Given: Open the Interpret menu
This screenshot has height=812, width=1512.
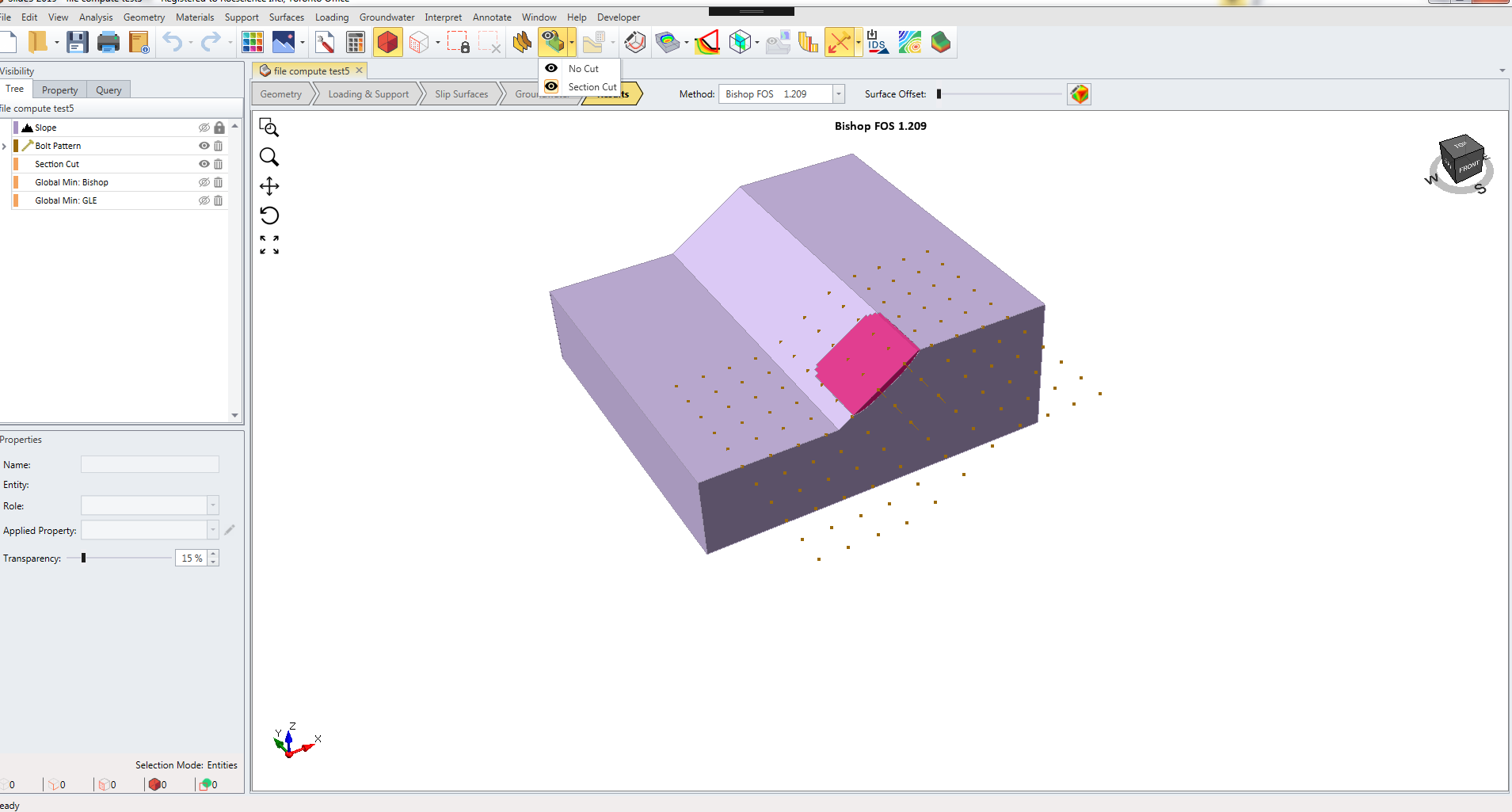Looking at the screenshot, I should tap(443, 17).
